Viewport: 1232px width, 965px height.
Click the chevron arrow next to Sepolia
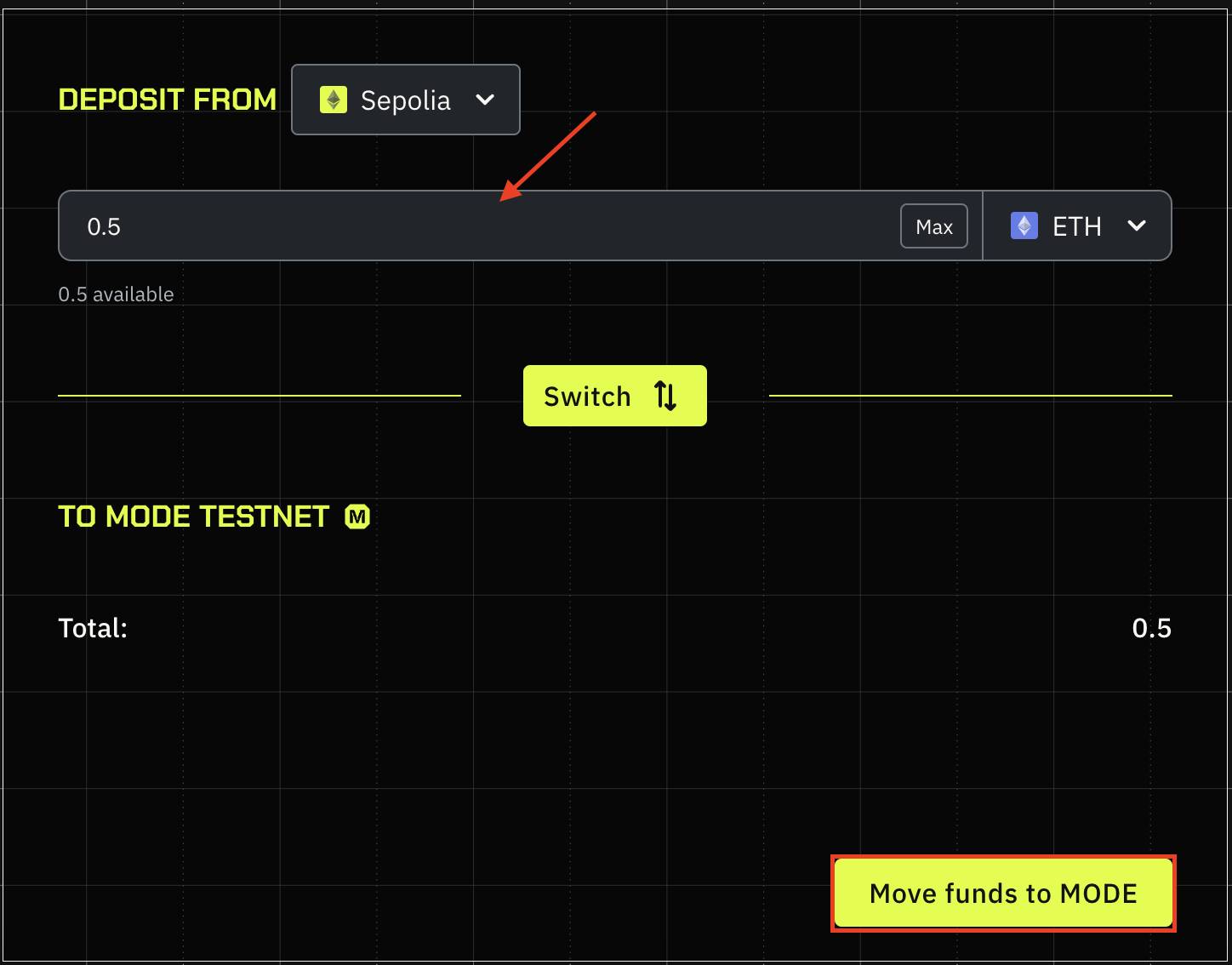(485, 100)
